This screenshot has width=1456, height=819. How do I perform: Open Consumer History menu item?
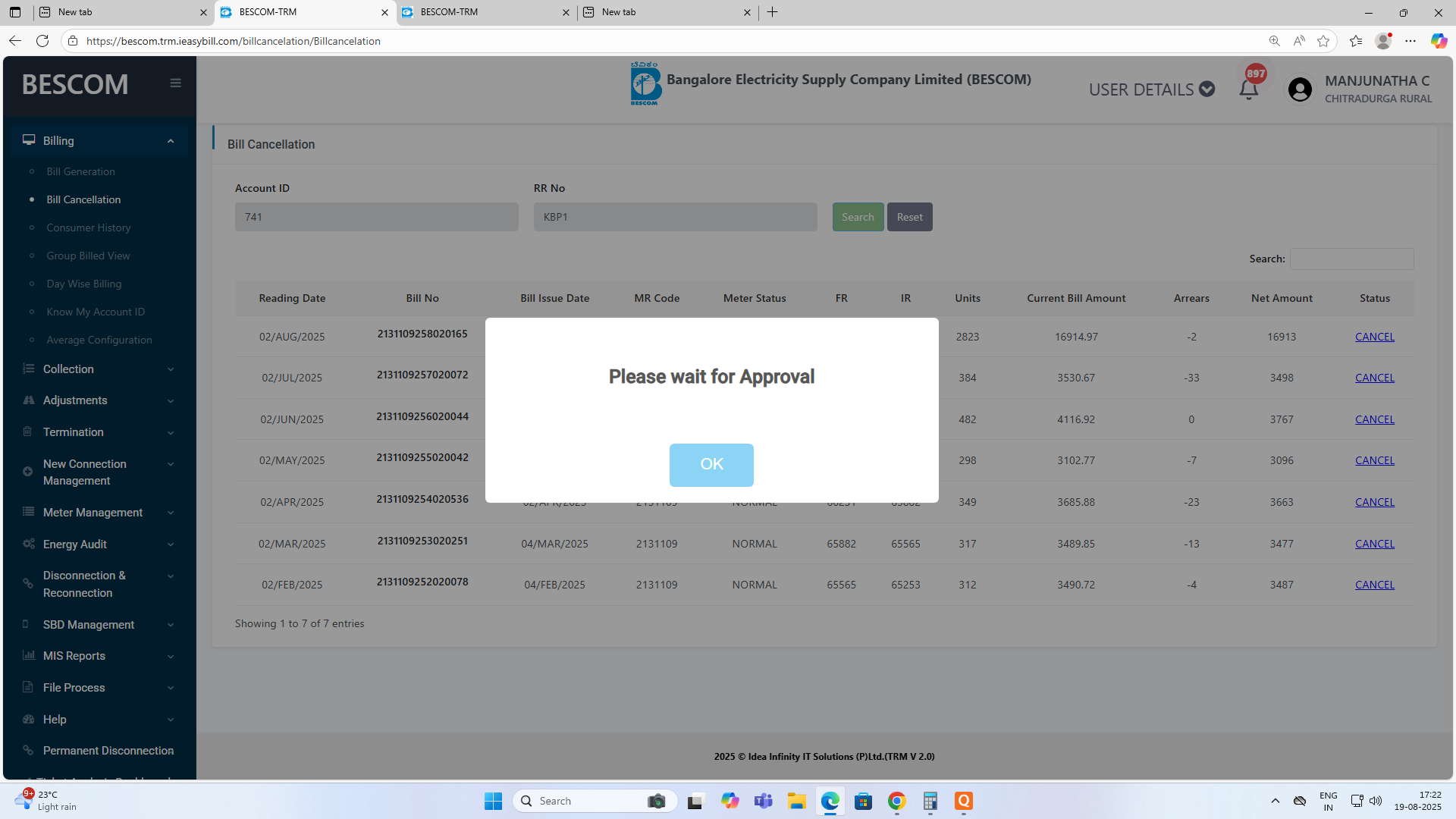tap(89, 227)
